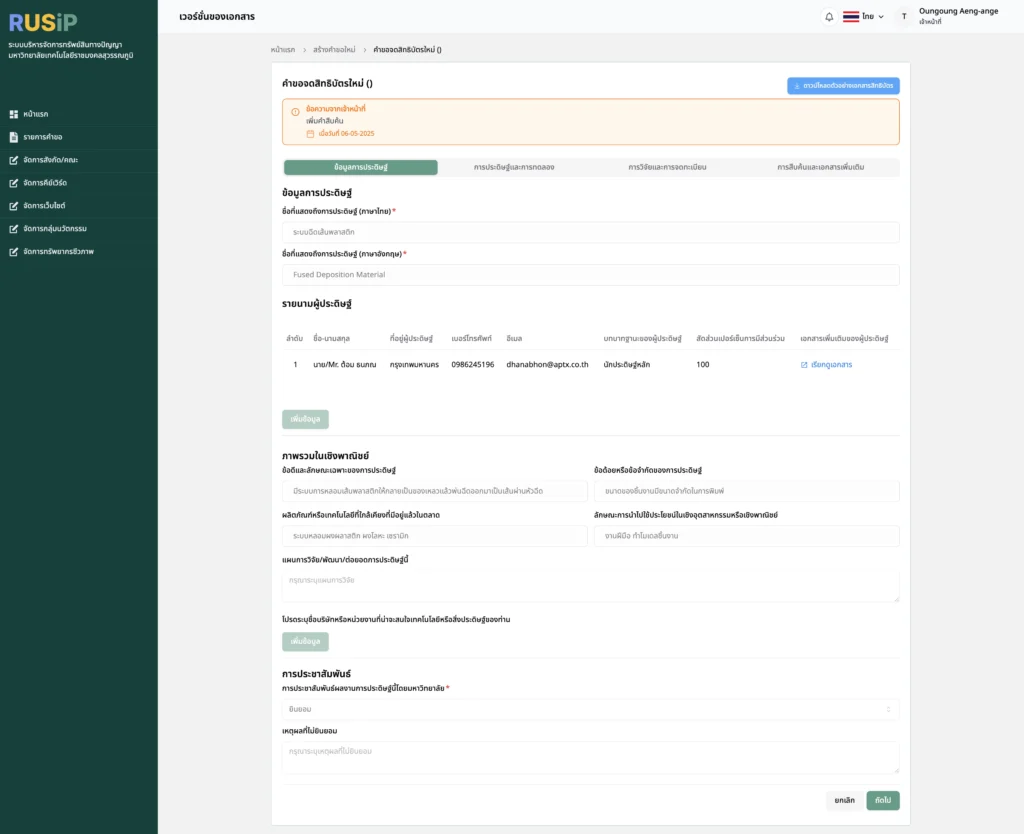Click the similar products on market field

tap(434, 536)
